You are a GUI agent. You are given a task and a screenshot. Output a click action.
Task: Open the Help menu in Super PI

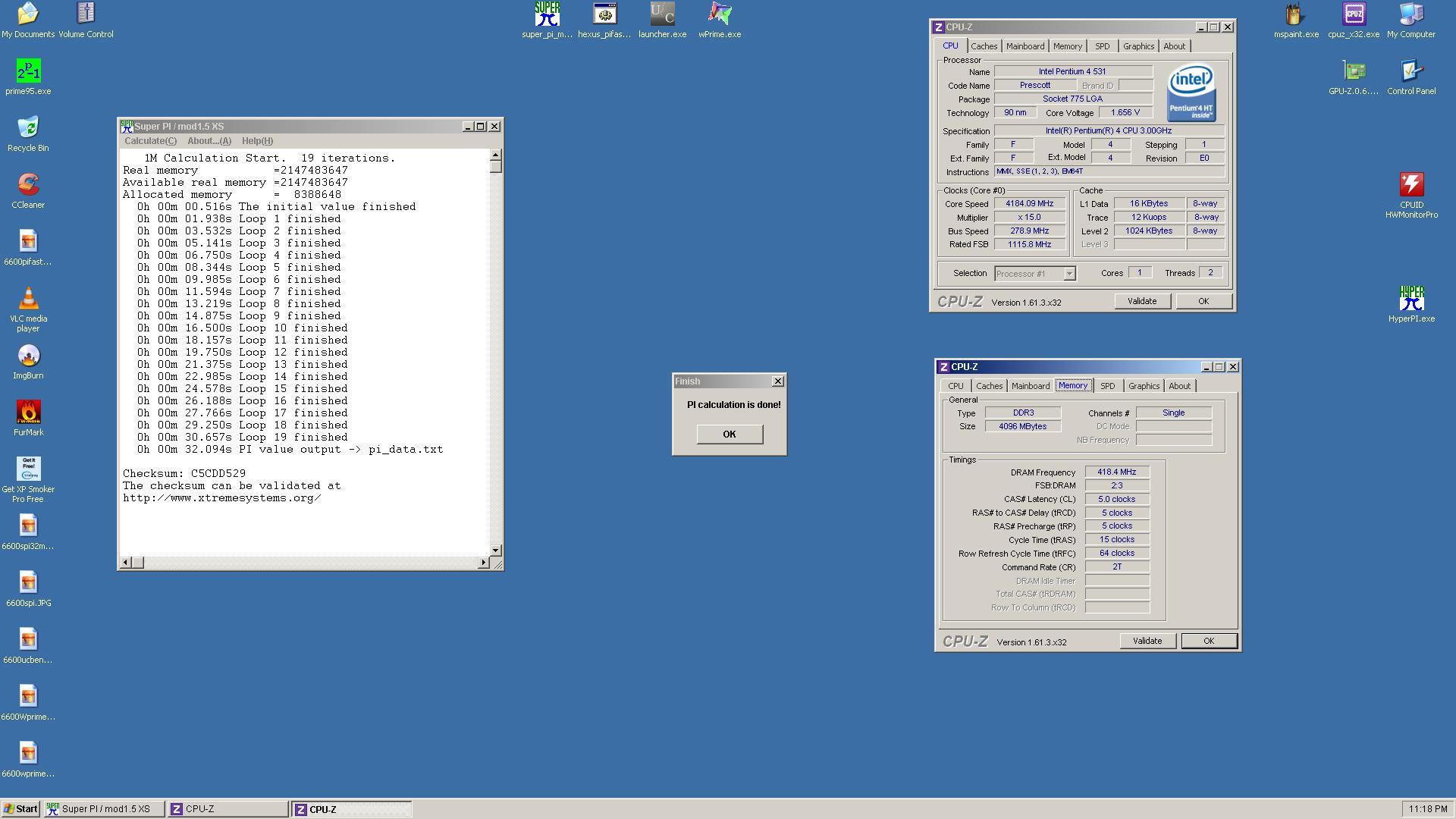(257, 141)
